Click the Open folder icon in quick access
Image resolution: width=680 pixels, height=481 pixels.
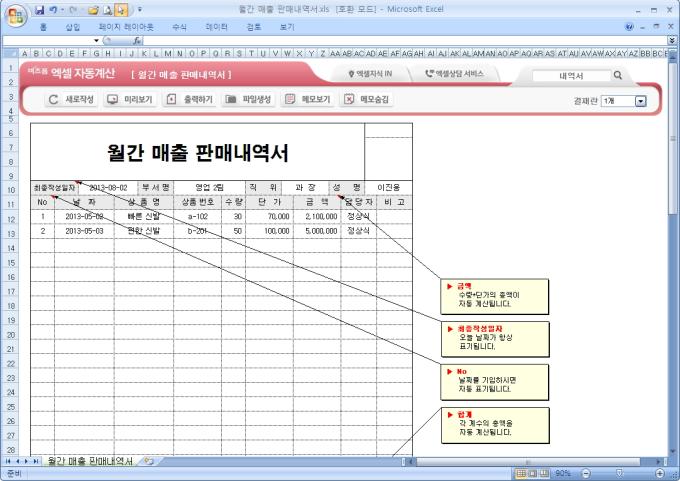(93, 10)
